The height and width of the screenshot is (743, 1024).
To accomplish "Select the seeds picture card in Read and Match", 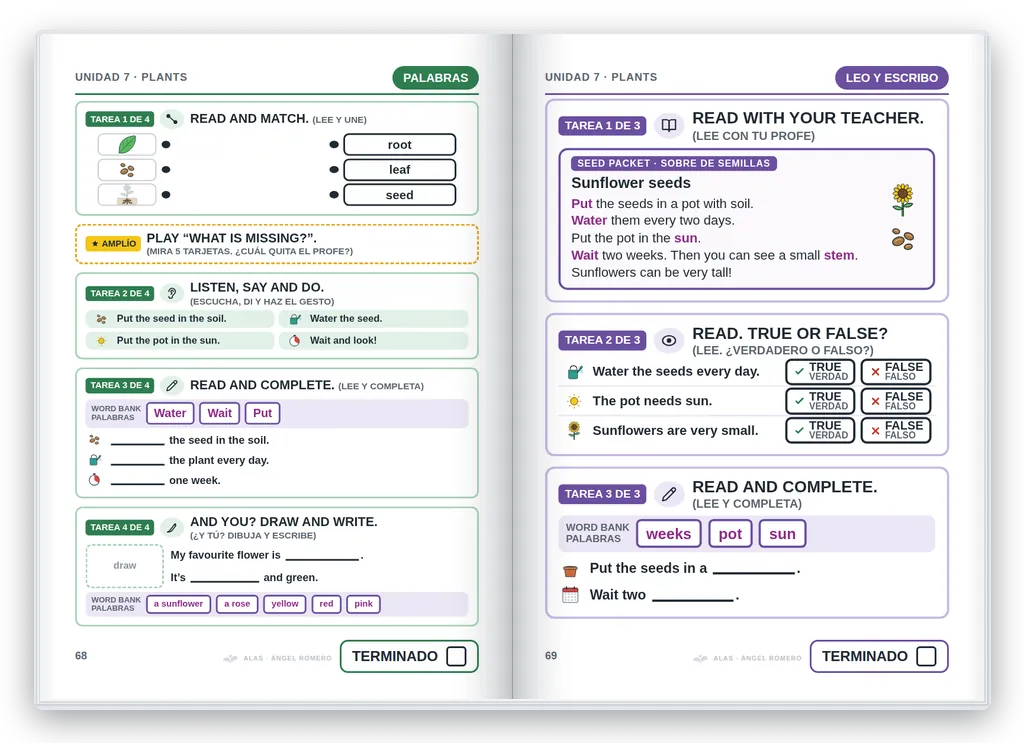I will pyautogui.click(x=127, y=170).
